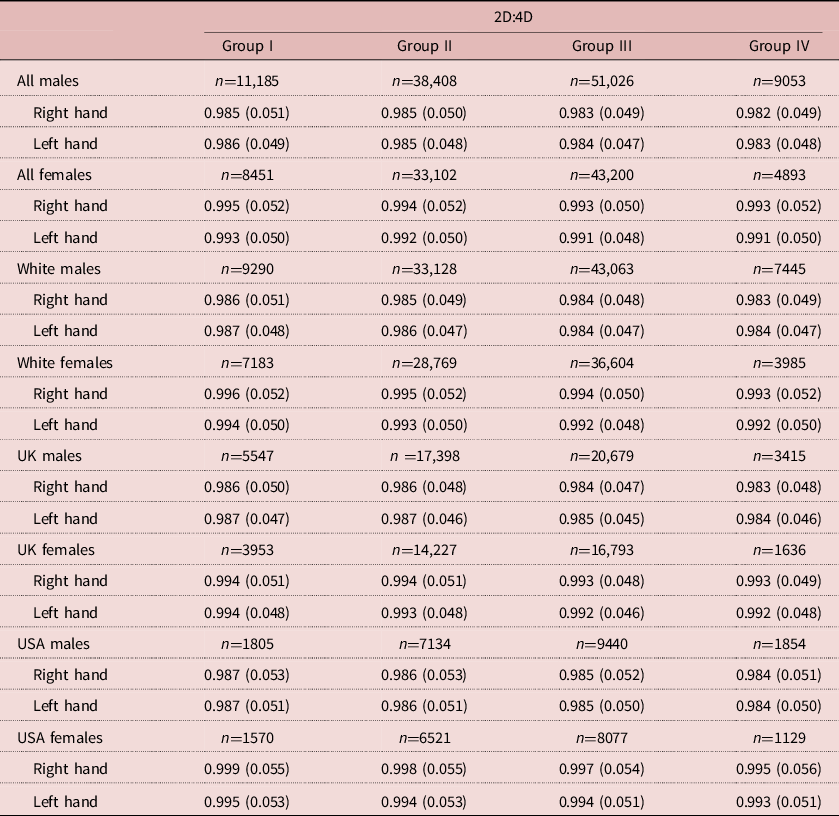
Task: Select the 0.999 (0.055) value cell
Action: point(247,769)
